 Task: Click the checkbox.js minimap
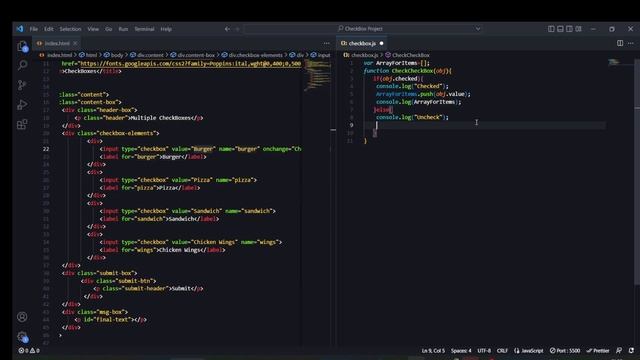[x=614, y=62]
